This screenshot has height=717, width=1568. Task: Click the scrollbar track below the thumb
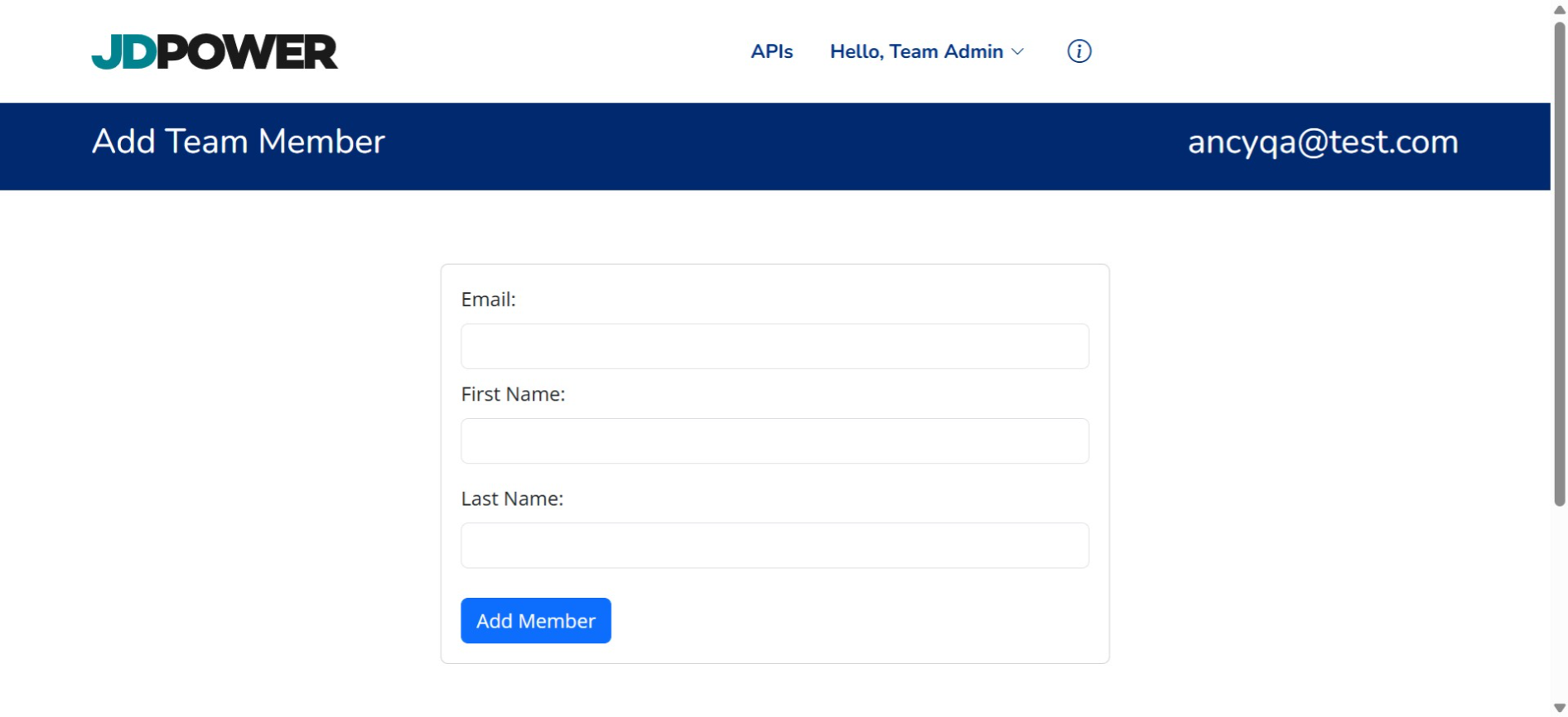coord(1559,604)
